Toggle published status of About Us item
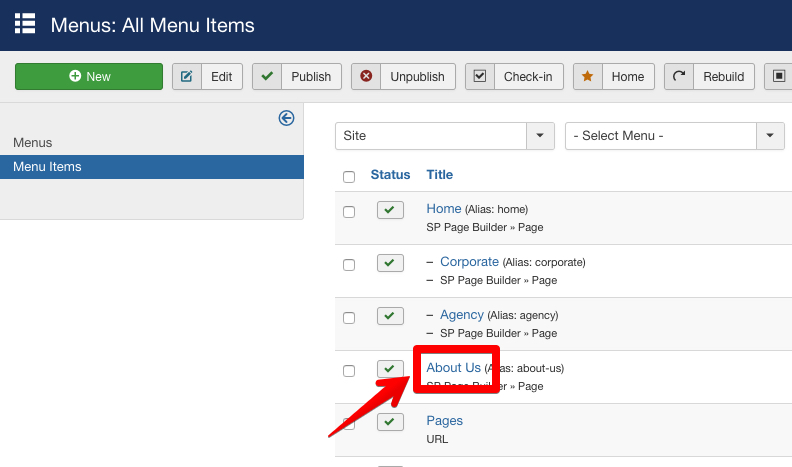This screenshot has width=792, height=467. point(390,369)
